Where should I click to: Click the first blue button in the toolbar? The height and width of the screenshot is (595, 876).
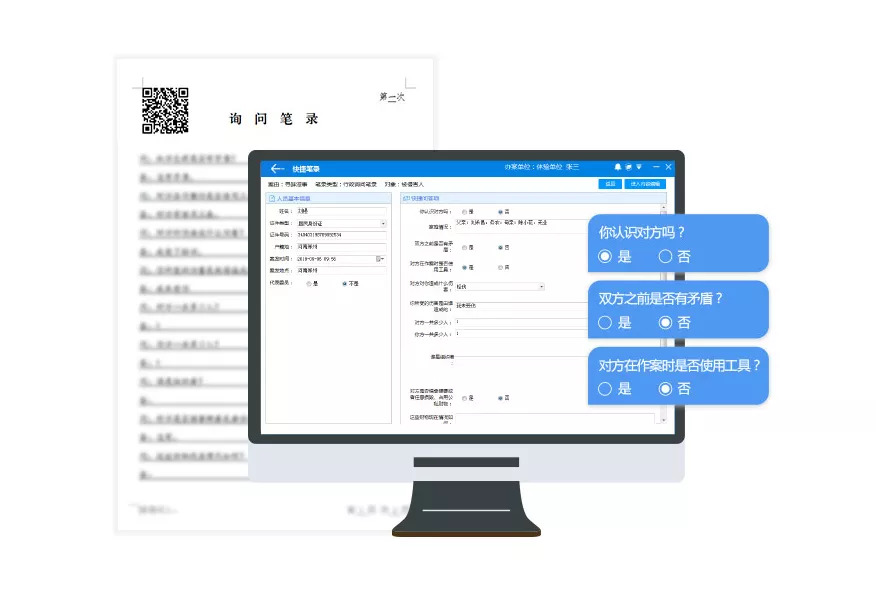tap(608, 184)
